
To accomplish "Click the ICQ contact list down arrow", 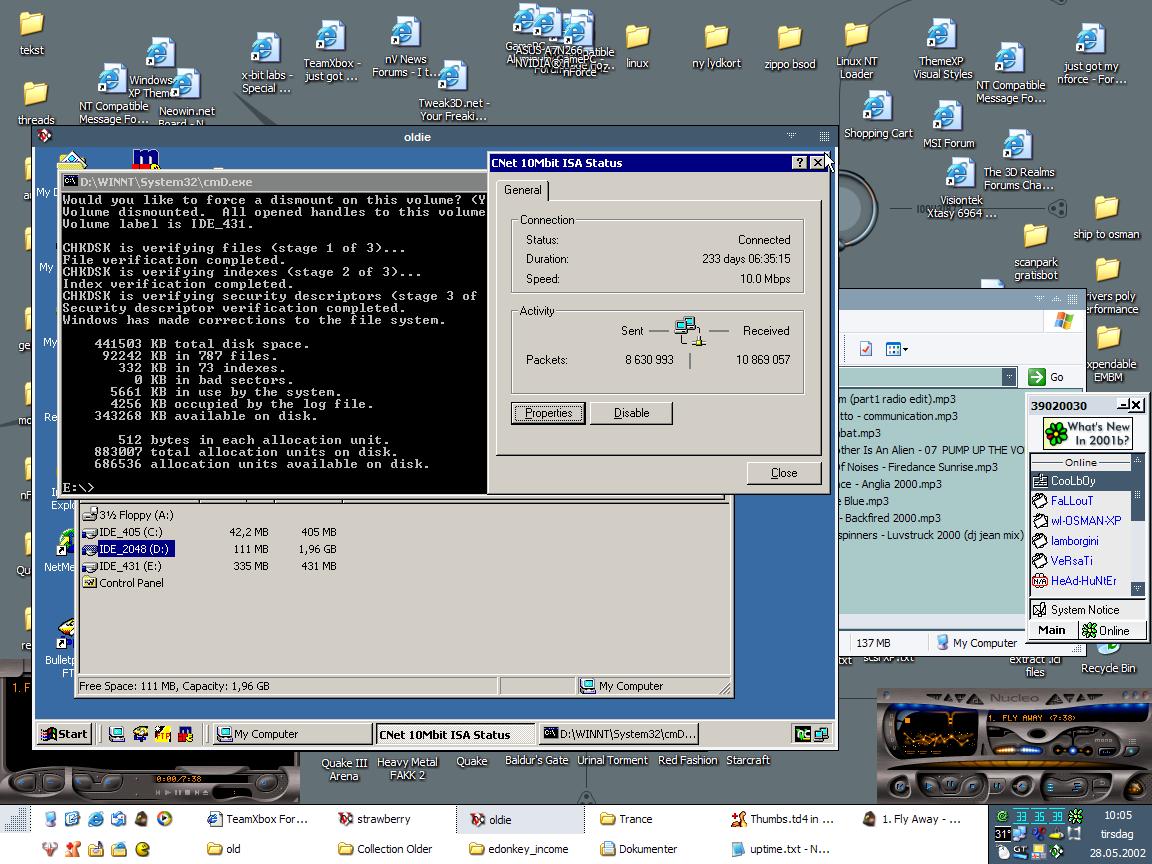I will (x=1137, y=588).
